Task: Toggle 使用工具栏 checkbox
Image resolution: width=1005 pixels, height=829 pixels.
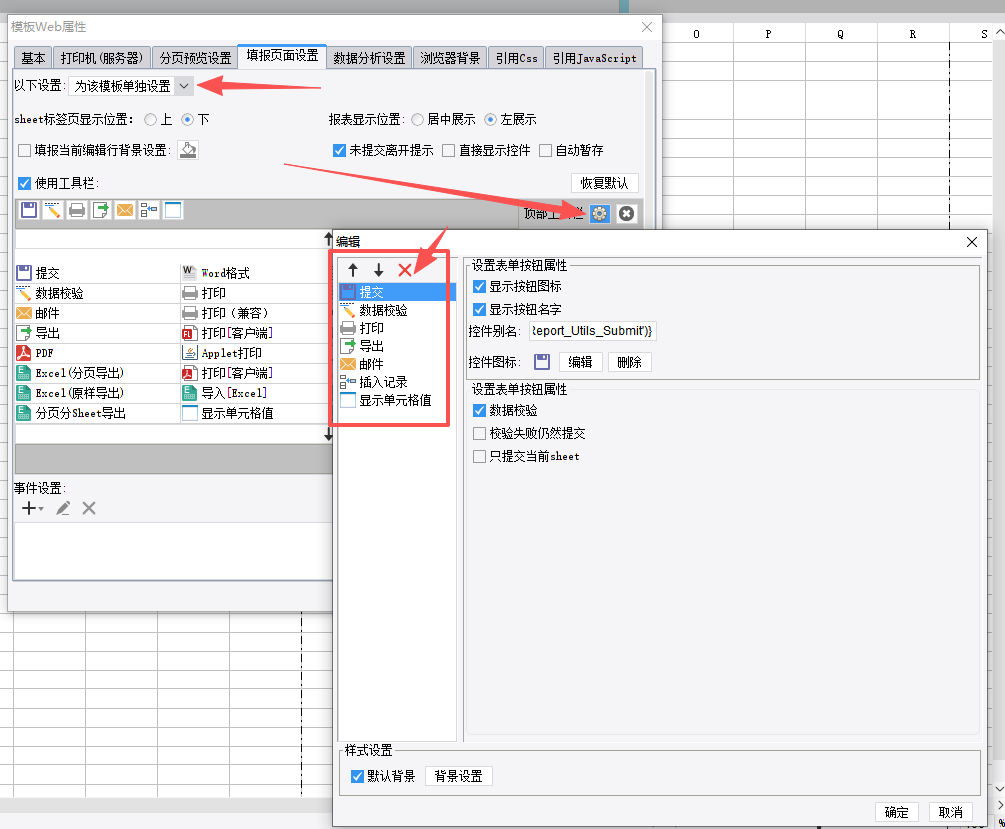Action: coord(24,183)
